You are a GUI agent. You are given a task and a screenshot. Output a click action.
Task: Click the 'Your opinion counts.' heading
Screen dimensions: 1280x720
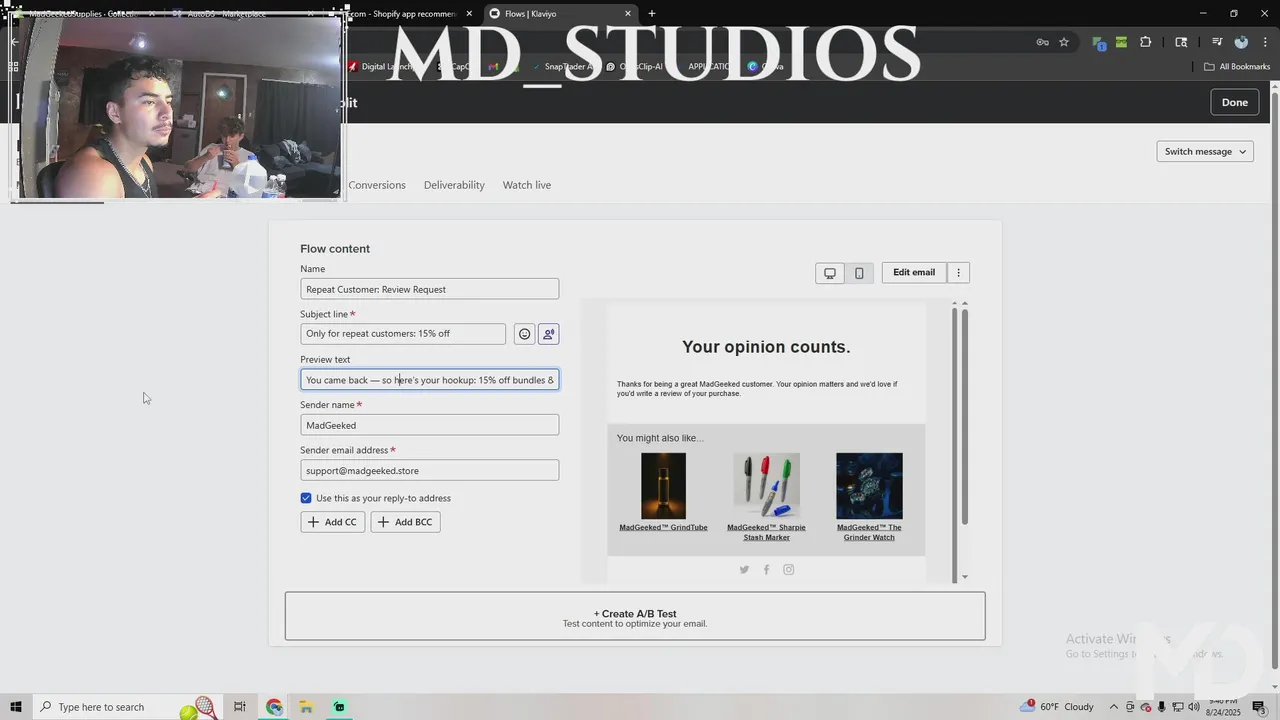pyautogui.click(x=766, y=347)
